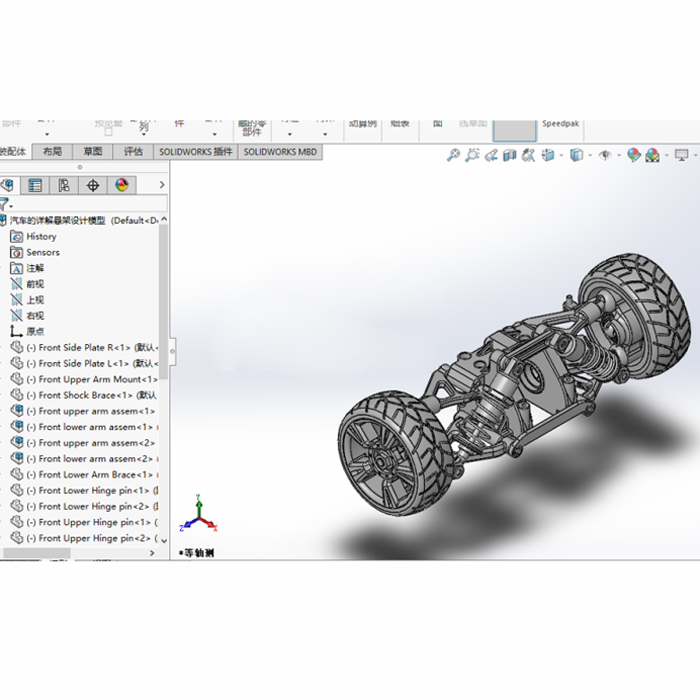Click the horizontal scroll-right arrow
This screenshot has height=700, width=700.
tap(152, 553)
